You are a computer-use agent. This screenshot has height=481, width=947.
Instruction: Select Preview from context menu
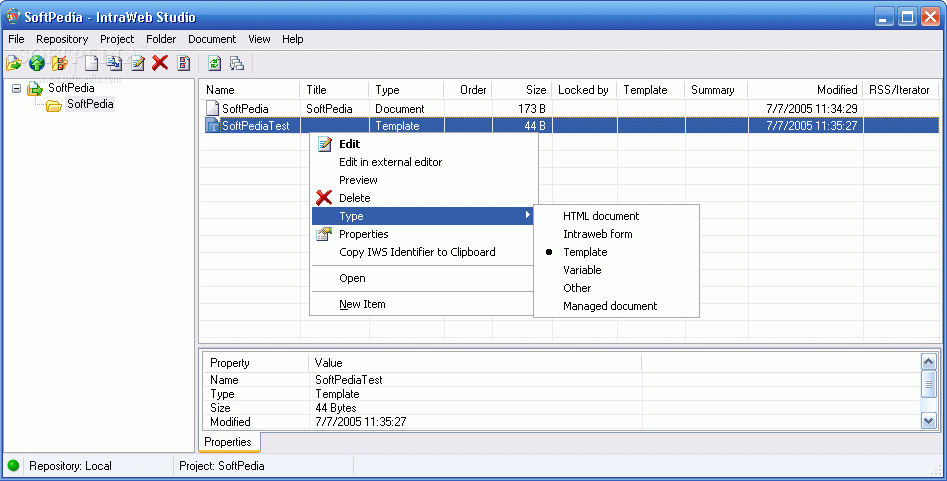(358, 180)
